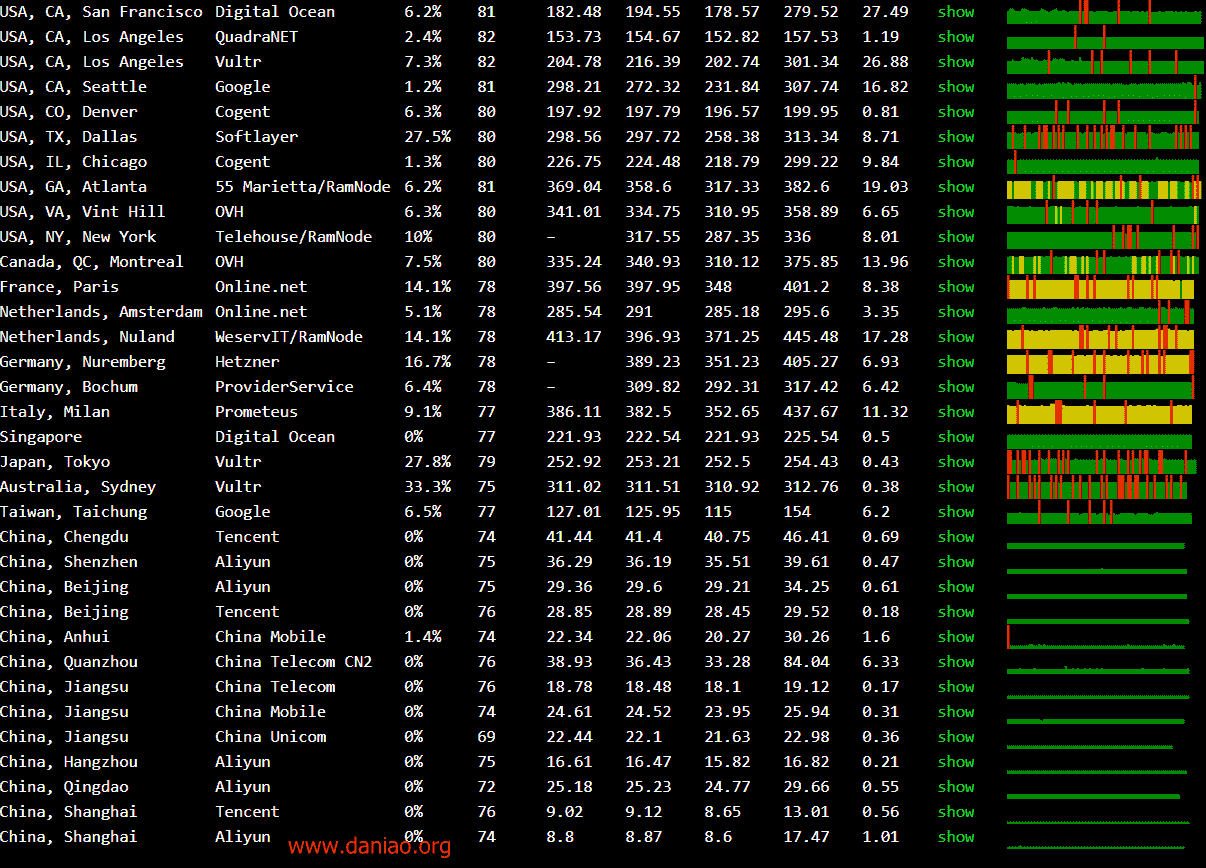
Task: Click latency graph for Atlanta 55 Marietta/RamNode
Action: 1104,187
